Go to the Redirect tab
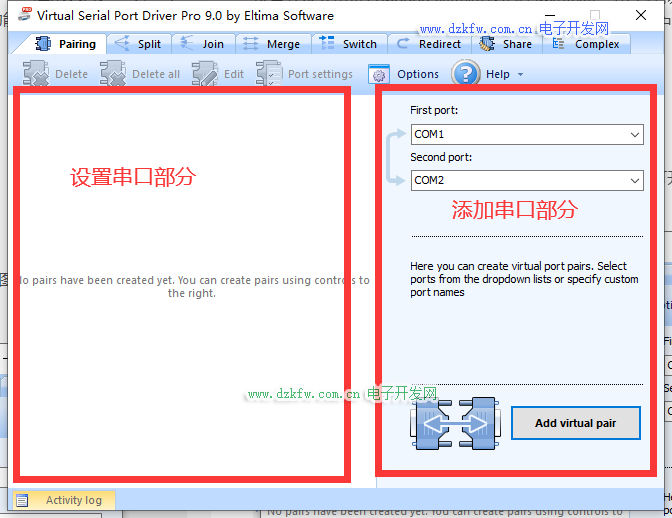This screenshot has width=672, height=518. [x=429, y=44]
